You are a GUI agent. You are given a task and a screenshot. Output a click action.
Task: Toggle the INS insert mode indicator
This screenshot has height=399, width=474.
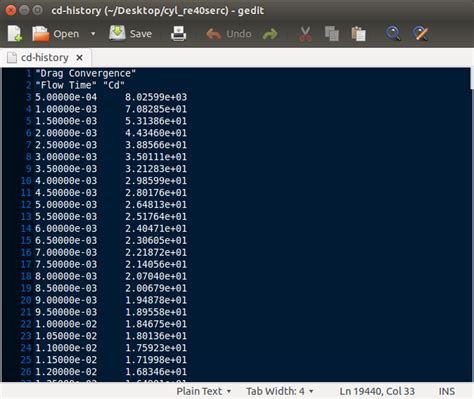point(447,391)
